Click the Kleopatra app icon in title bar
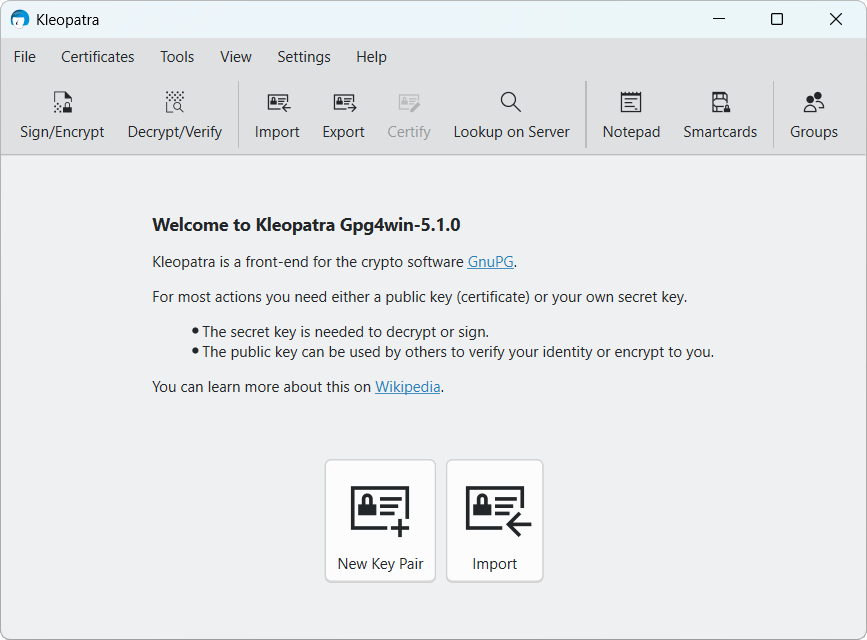Image resolution: width=867 pixels, height=640 pixels. (x=20, y=19)
